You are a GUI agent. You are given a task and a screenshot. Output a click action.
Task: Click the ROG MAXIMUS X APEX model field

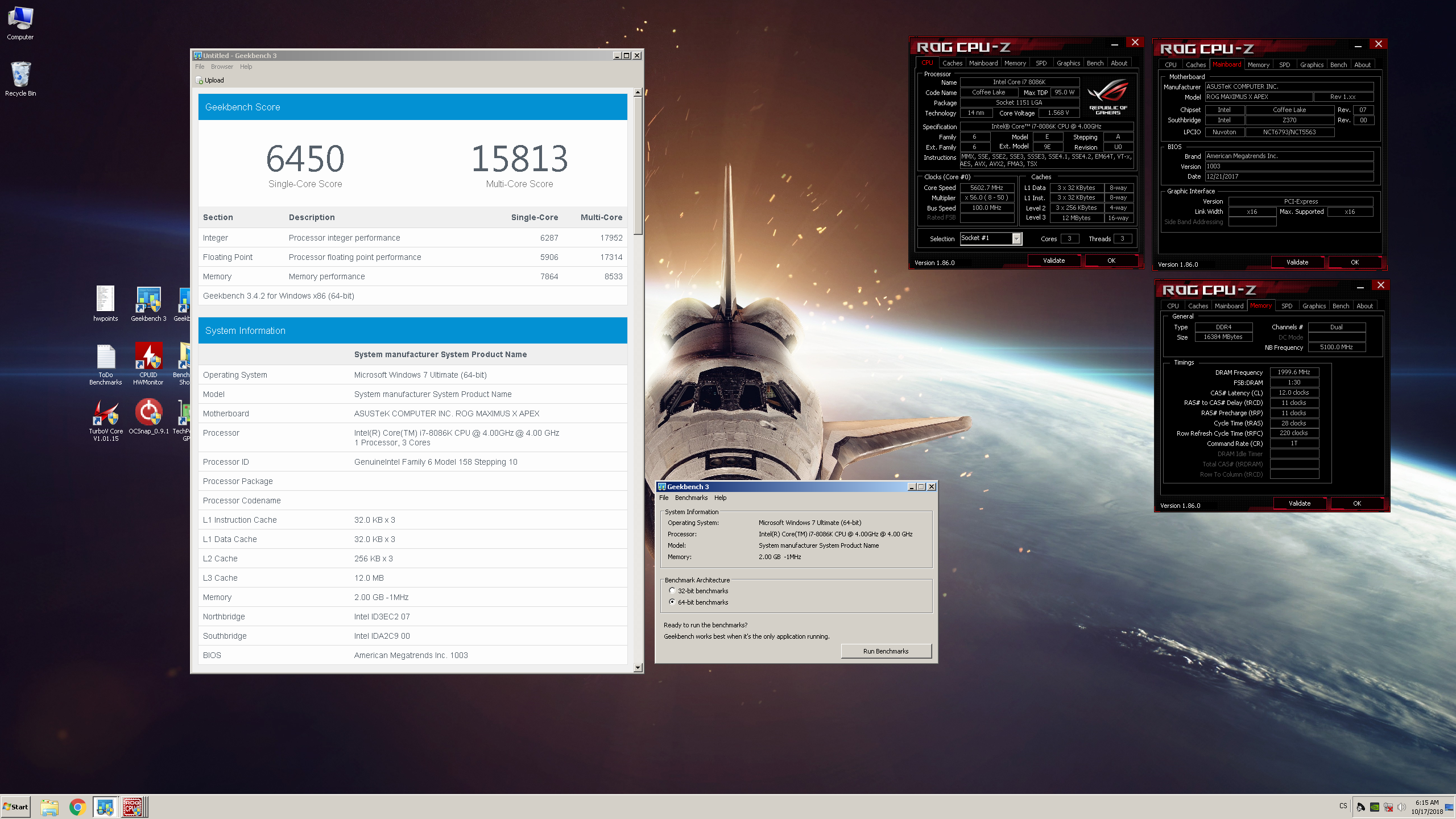tap(1259, 97)
